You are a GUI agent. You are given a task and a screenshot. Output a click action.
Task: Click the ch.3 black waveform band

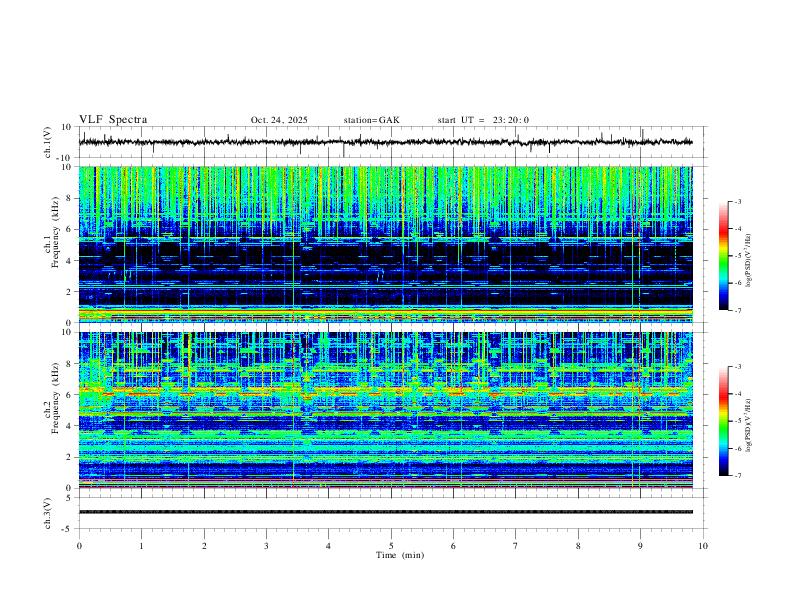385,512
